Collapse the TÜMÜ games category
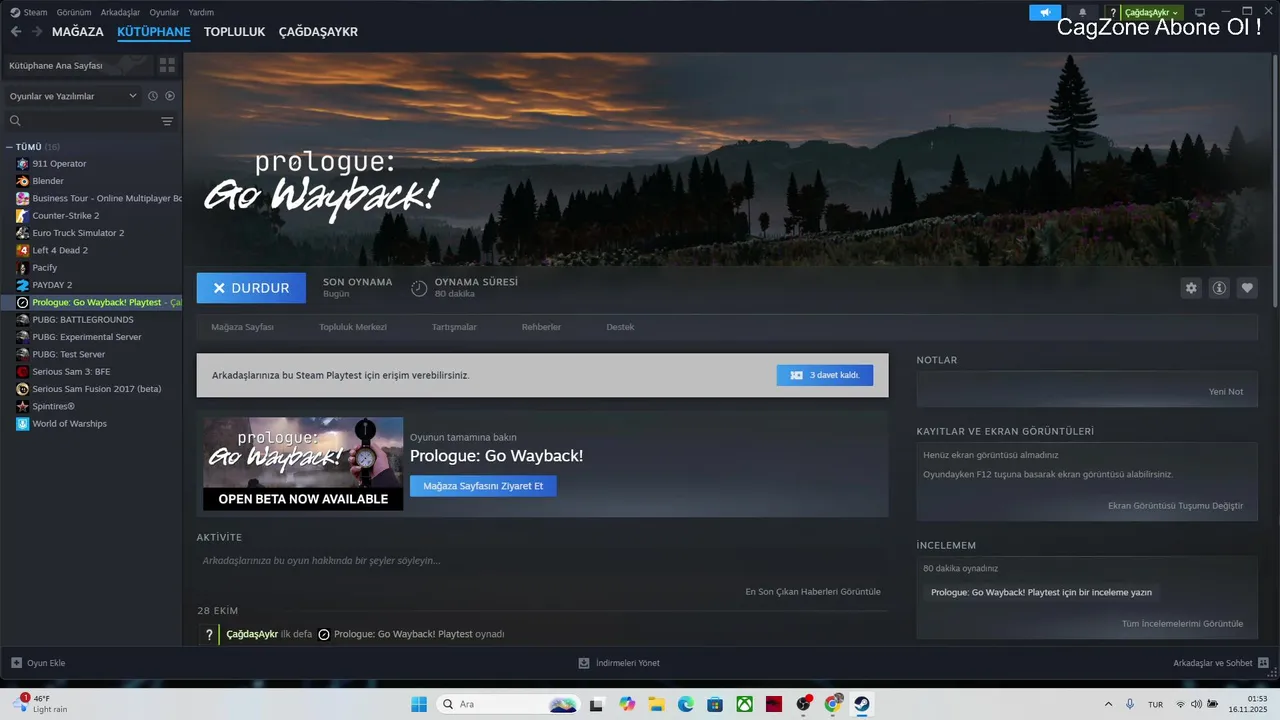The width and height of the screenshot is (1280, 720). [x=9, y=147]
